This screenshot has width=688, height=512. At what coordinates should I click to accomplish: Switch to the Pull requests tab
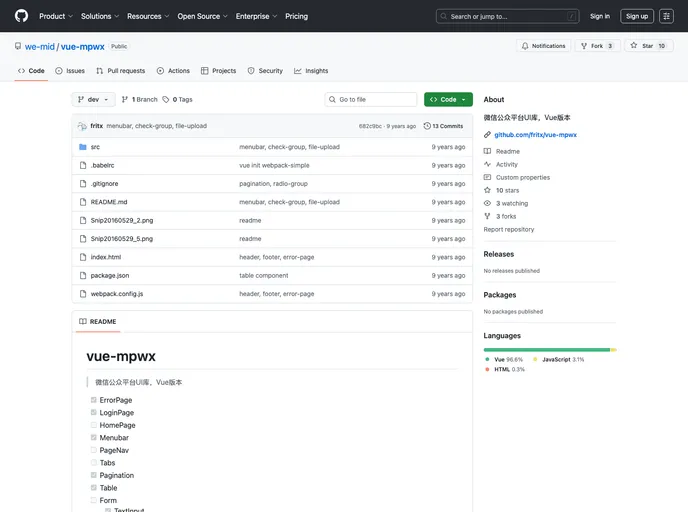pos(121,71)
